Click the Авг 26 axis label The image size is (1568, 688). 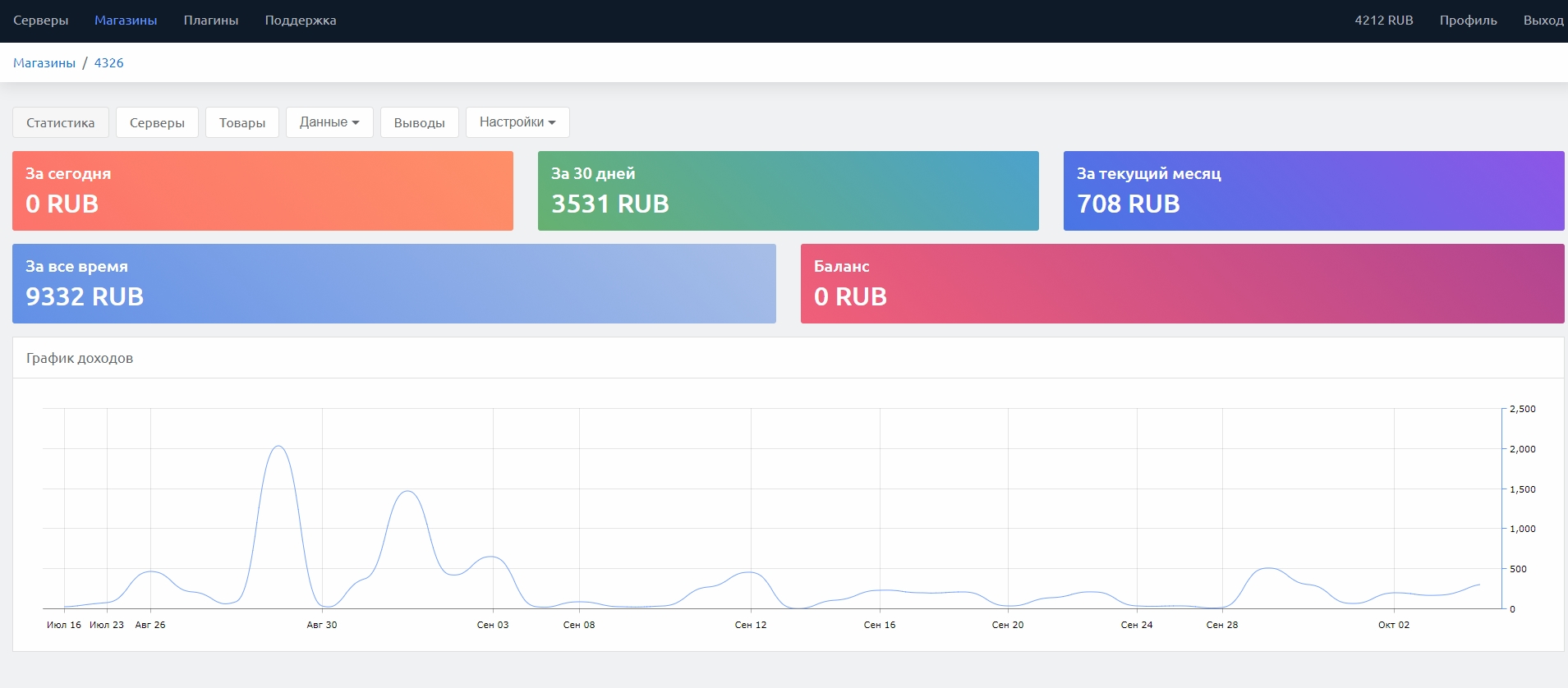coord(150,625)
